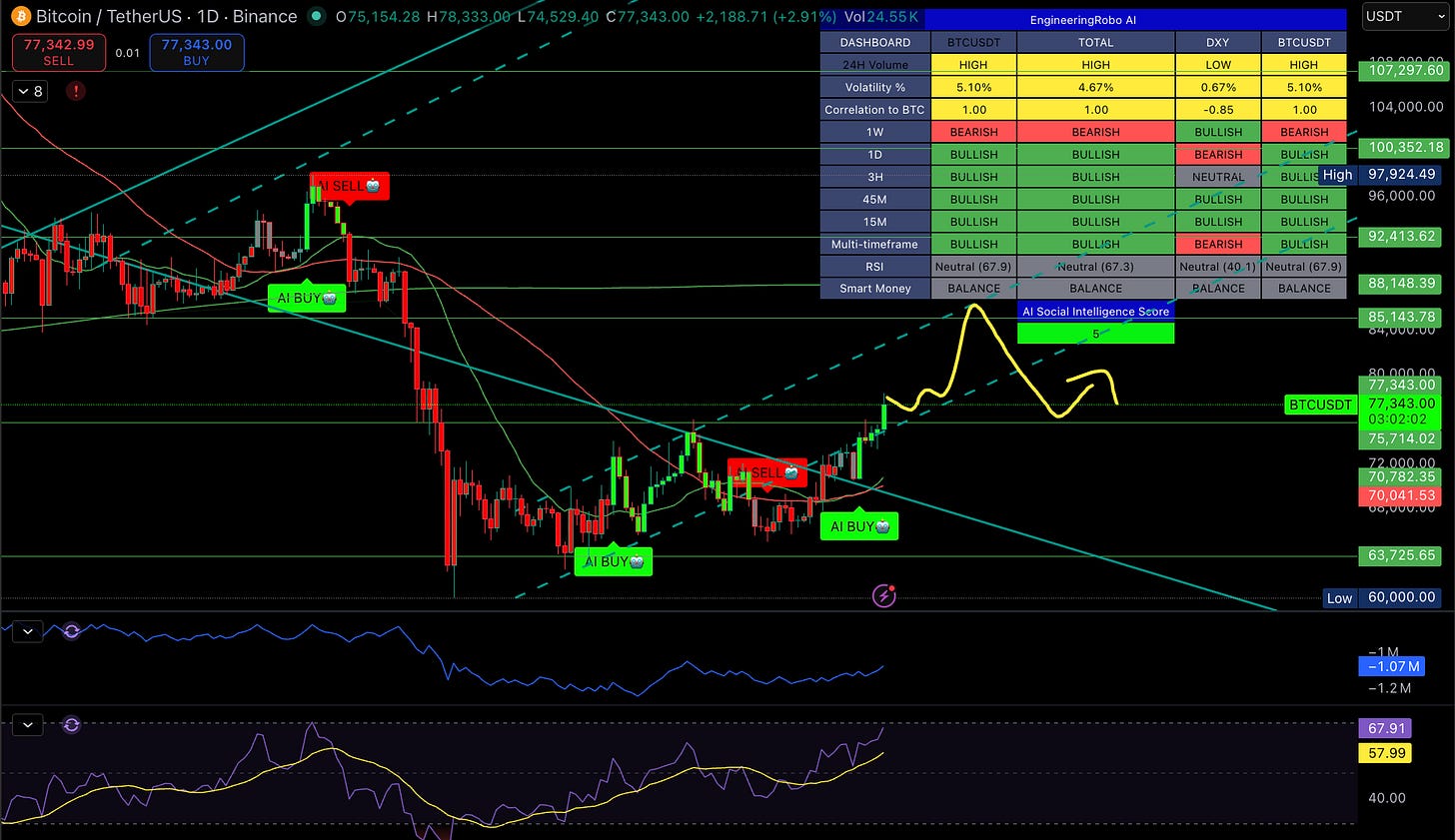Click the orange Bitcoin symbol logo

19,16
